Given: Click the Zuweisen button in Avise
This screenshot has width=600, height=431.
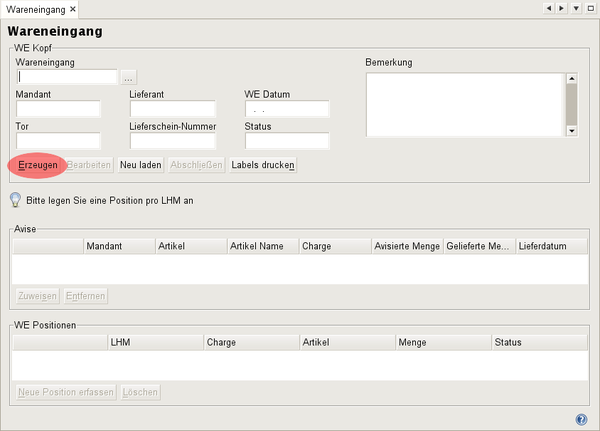Looking at the screenshot, I should pos(38,296).
